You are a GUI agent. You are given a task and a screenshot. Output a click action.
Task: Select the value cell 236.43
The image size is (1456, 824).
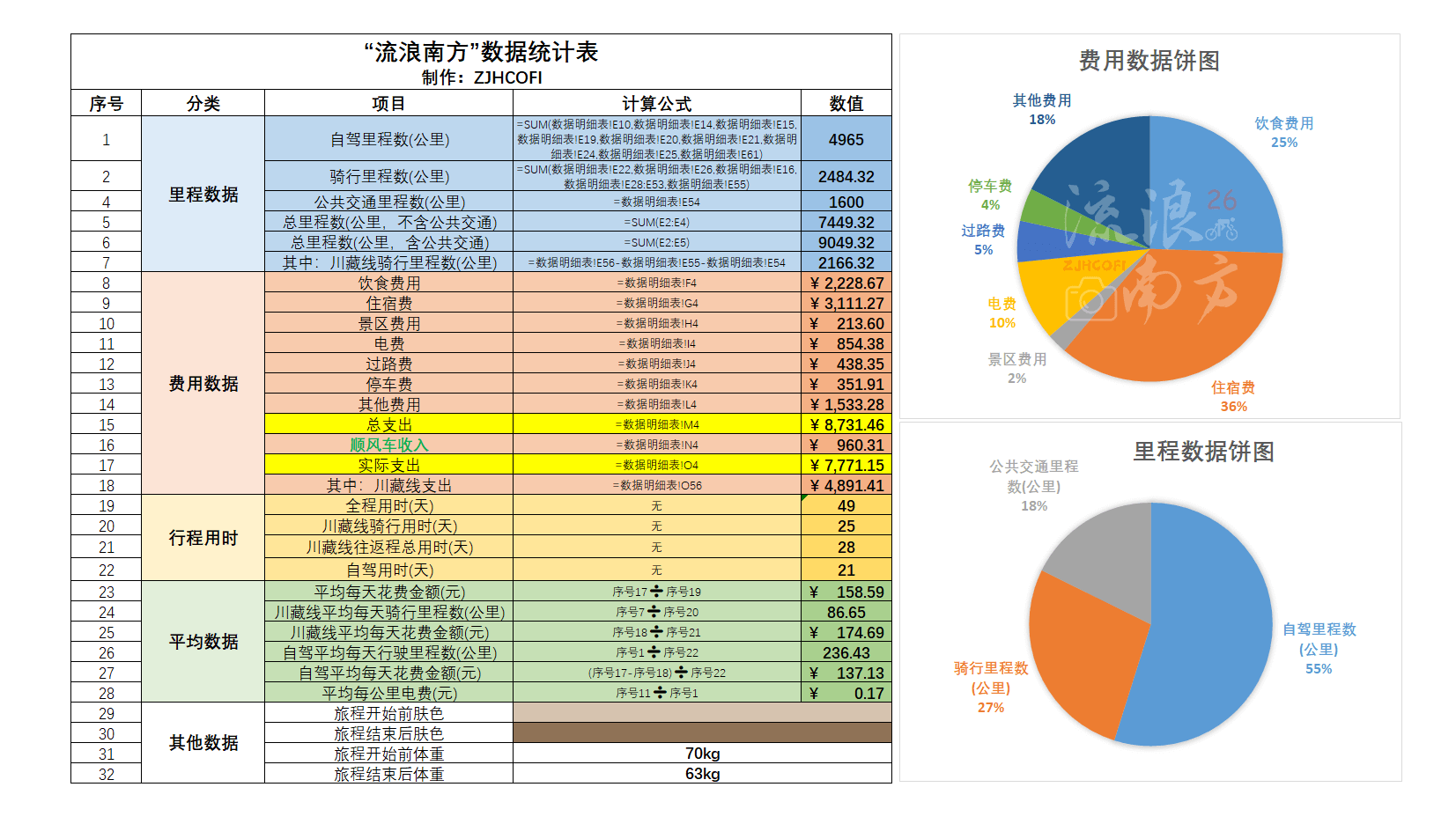tap(846, 652)
